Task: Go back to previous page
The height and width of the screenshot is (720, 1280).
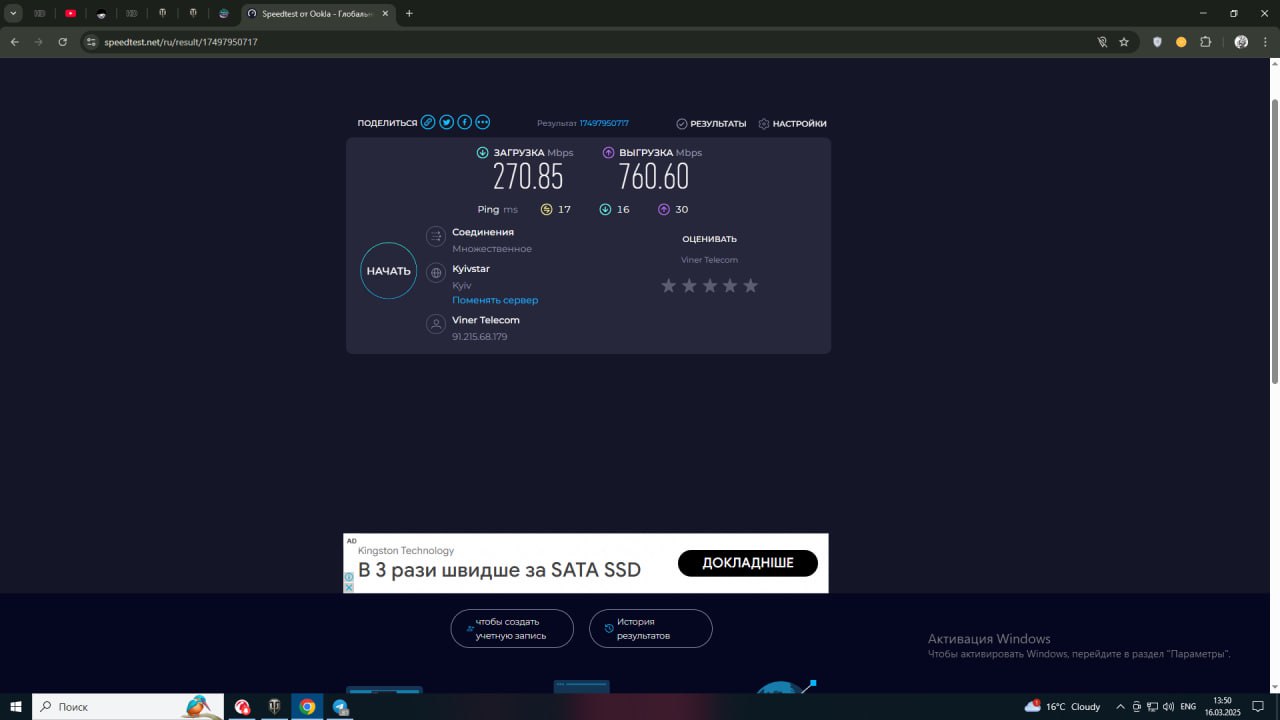Action: [15, 42]
